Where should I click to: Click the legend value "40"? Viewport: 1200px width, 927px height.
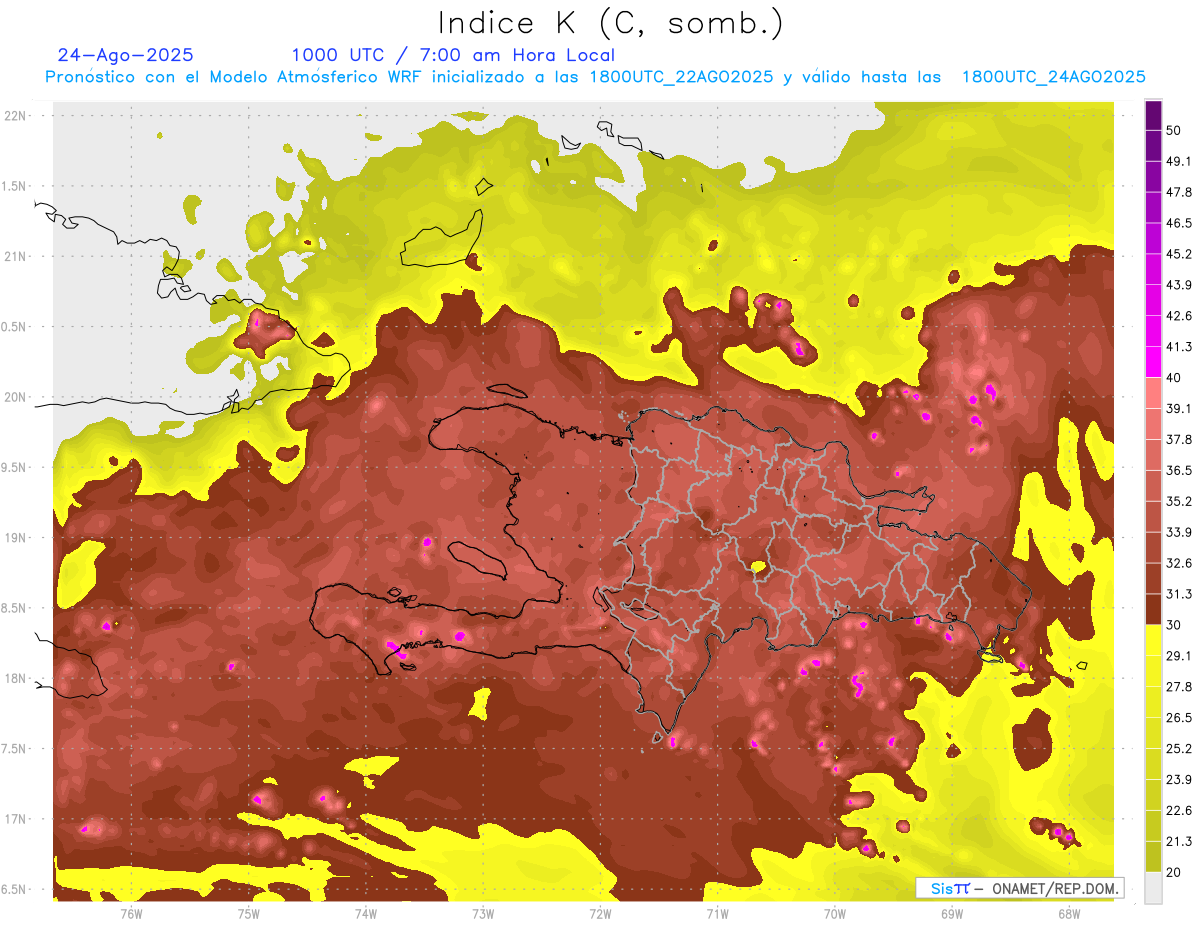pos(1175,378)
